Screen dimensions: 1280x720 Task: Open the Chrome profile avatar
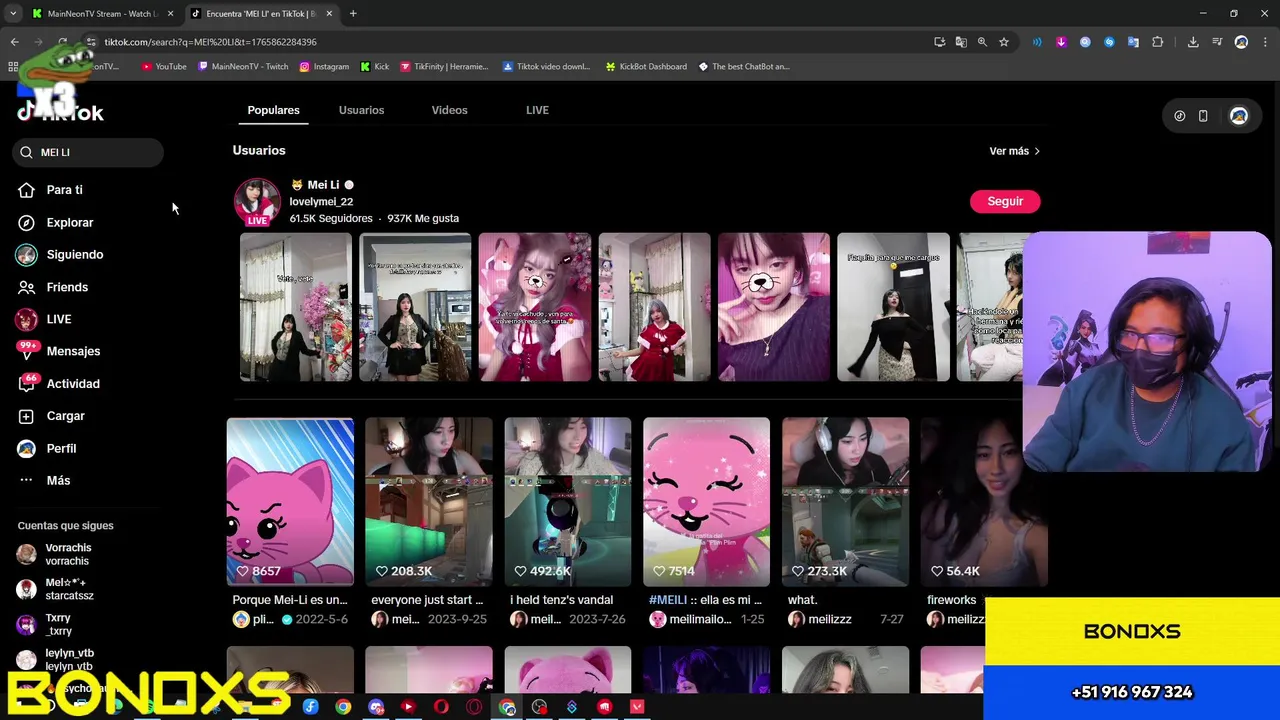(1241, 42)
